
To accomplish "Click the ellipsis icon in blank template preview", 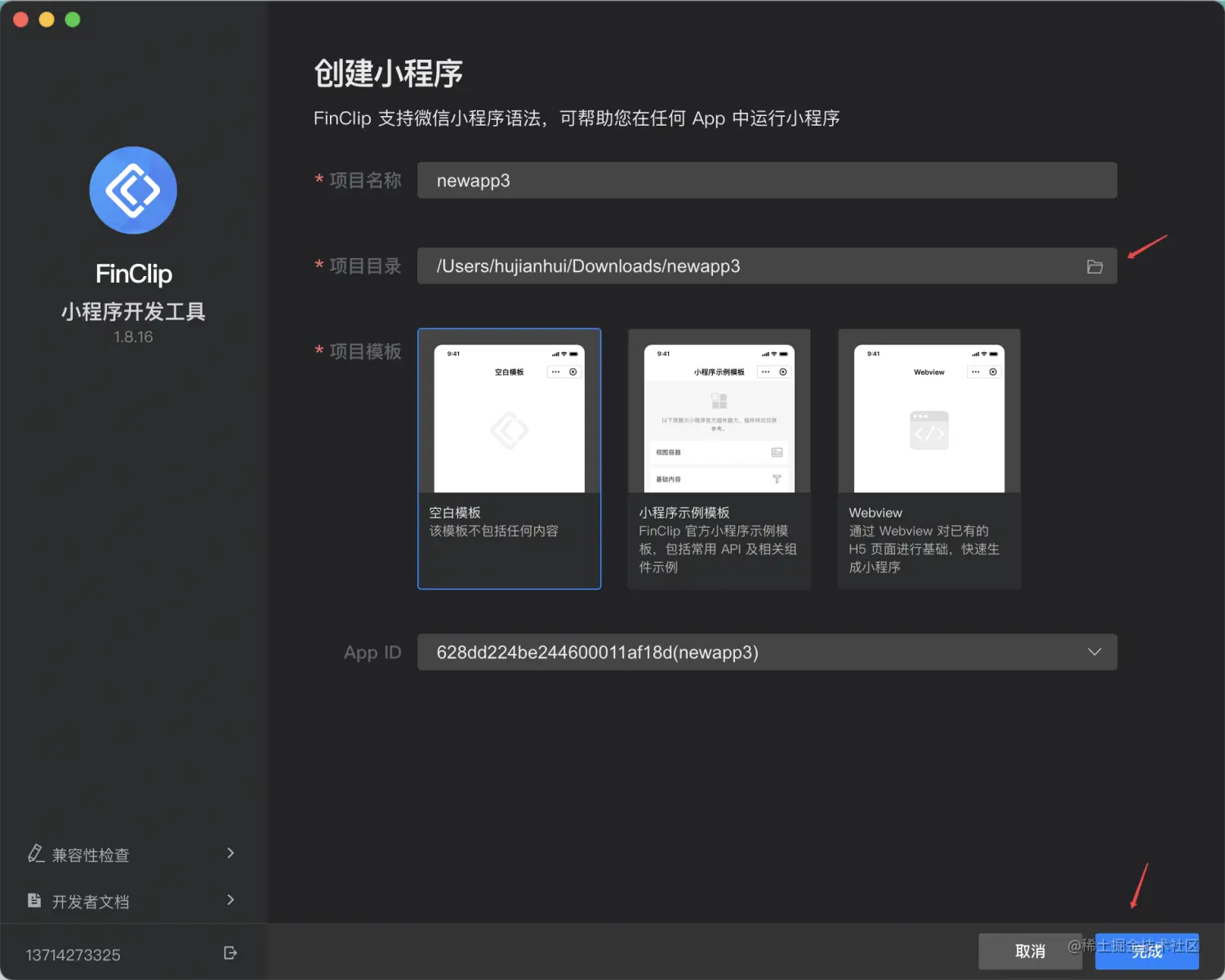I will pyautogui.click(x=555, y=372).
